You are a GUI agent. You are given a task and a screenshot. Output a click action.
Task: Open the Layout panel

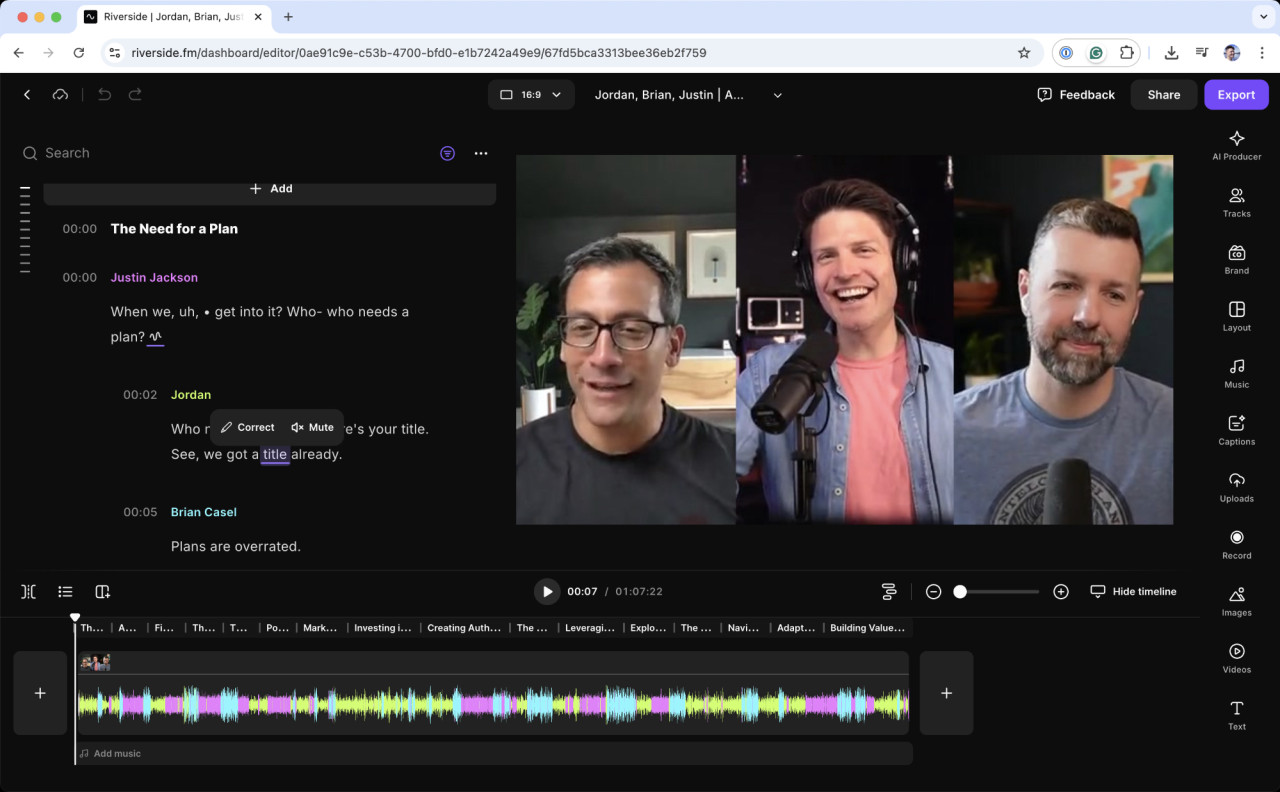(1236, 317)
